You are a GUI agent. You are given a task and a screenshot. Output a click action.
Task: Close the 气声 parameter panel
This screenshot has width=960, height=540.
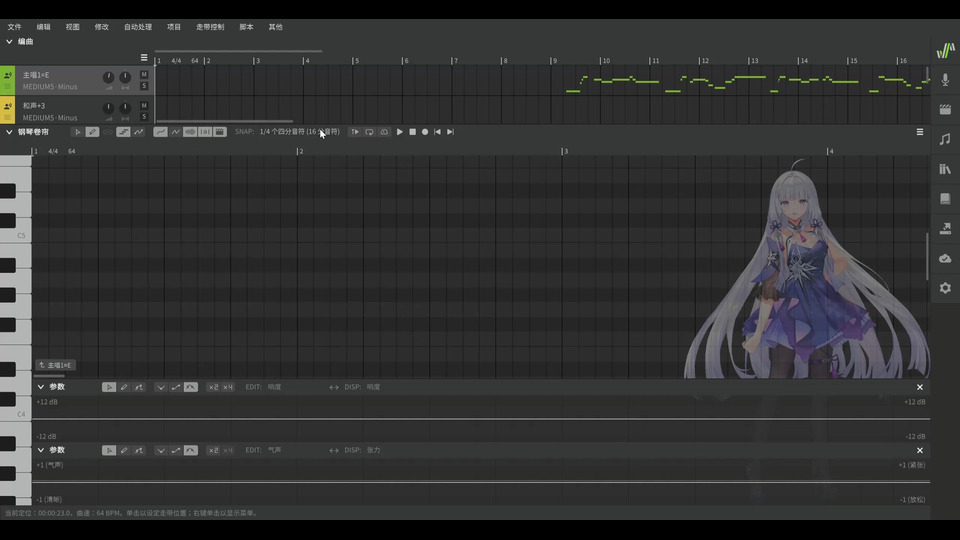pyautogui.click(x=920, y=450)
